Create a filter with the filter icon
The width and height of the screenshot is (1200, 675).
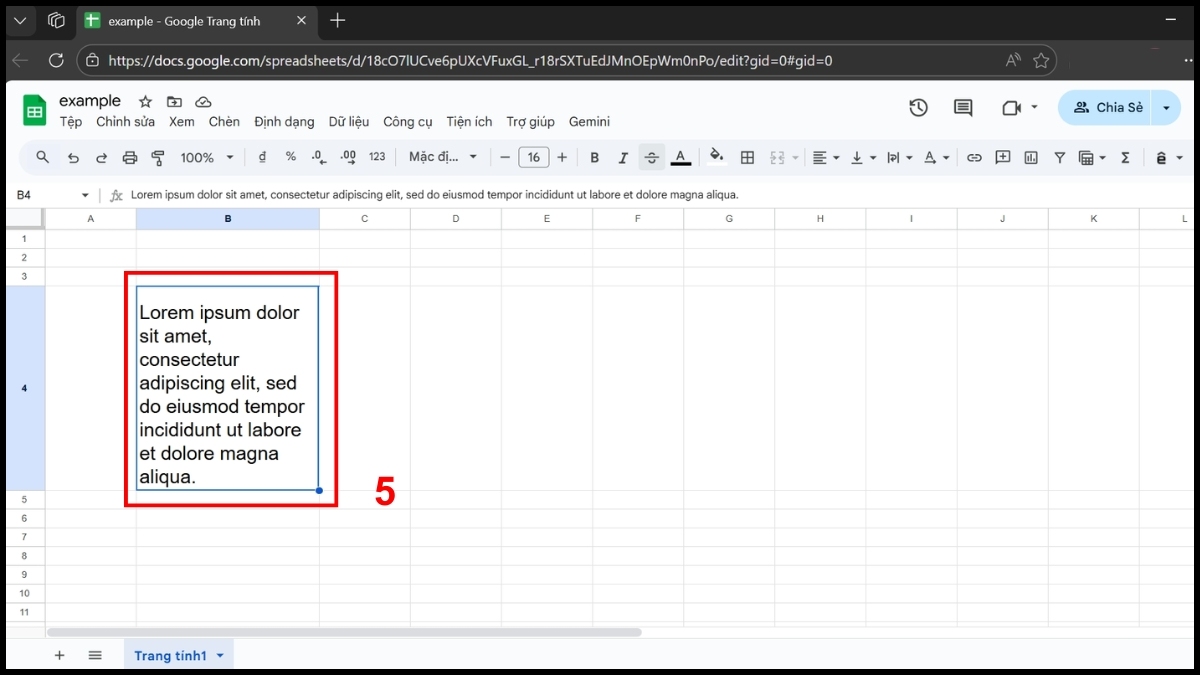pyautogui.click(x=1059, y=157)
